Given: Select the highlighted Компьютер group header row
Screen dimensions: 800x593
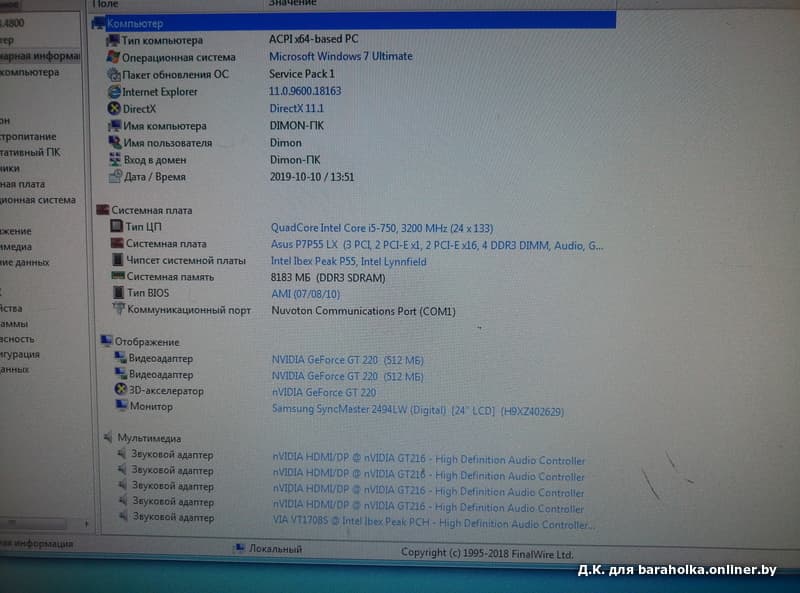Looking at the screenshot, I should pyautogui.click(x=353, y=22).
